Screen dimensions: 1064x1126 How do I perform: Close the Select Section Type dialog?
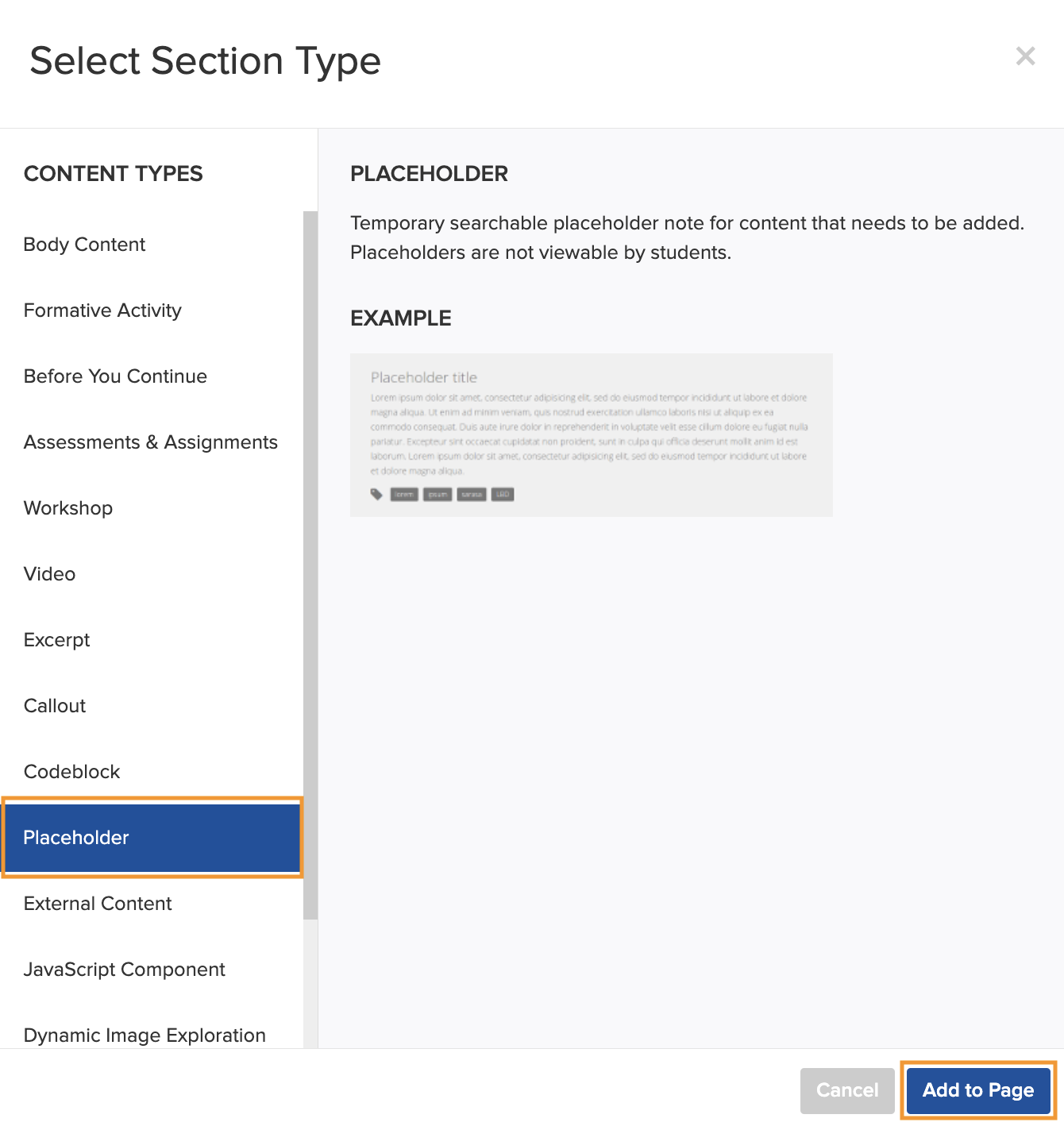click(x=1025, y=56)
